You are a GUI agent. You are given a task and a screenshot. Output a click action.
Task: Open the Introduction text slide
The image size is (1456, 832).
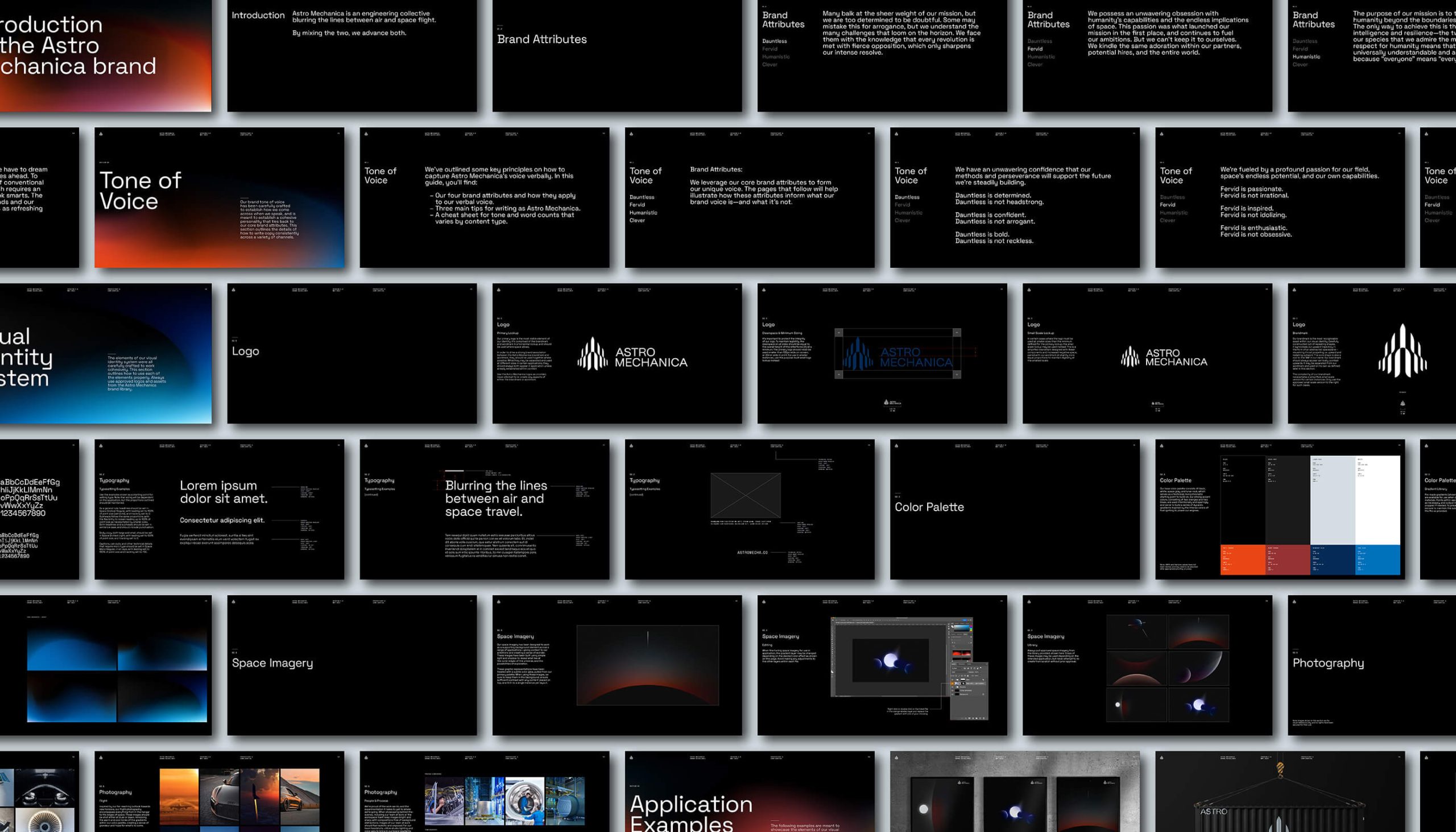pos(352,55)
